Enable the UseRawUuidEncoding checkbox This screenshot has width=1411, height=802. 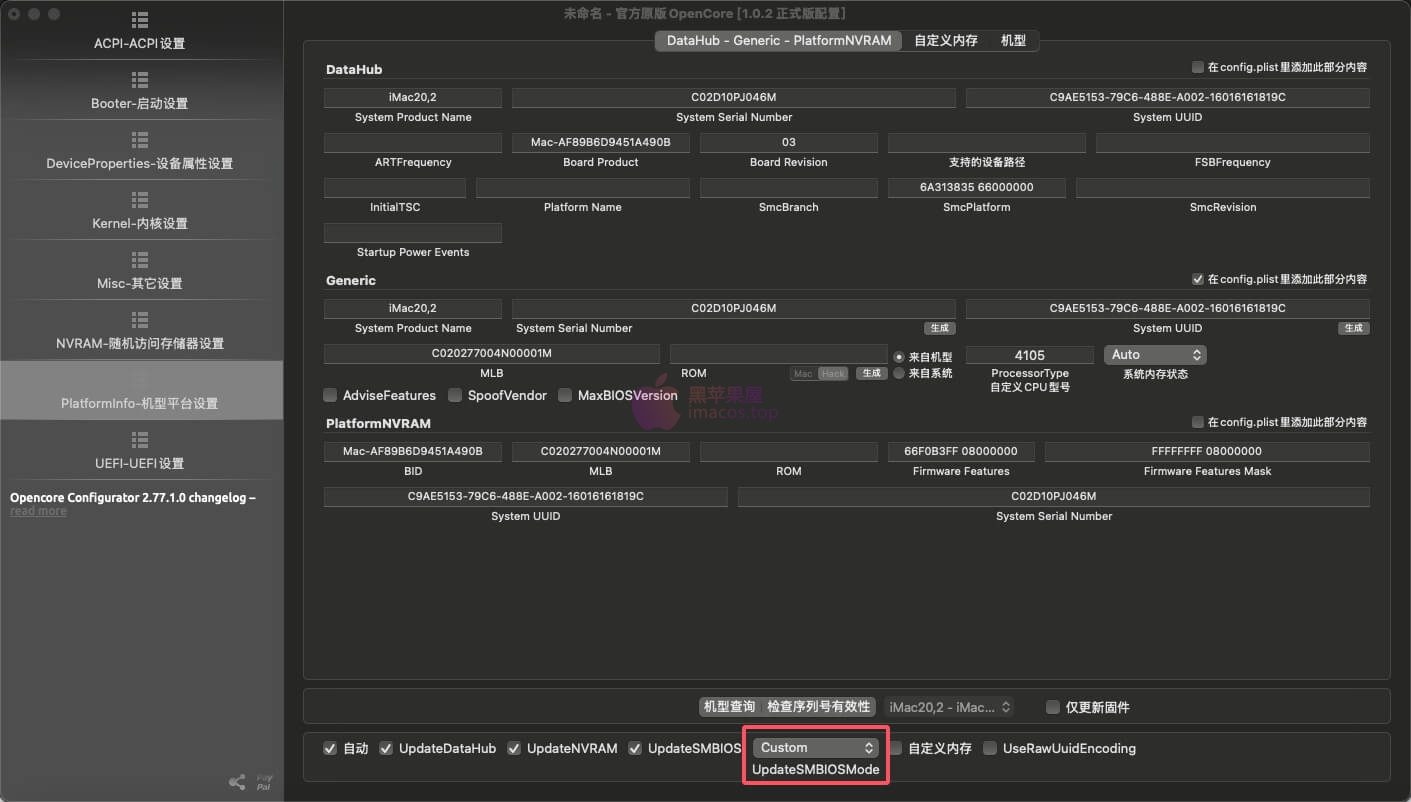(x=990, y=748)
